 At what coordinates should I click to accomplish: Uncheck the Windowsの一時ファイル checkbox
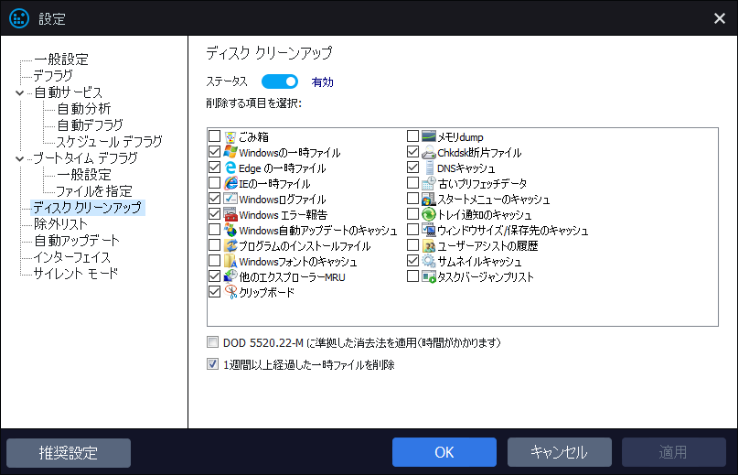click(214, 152)
